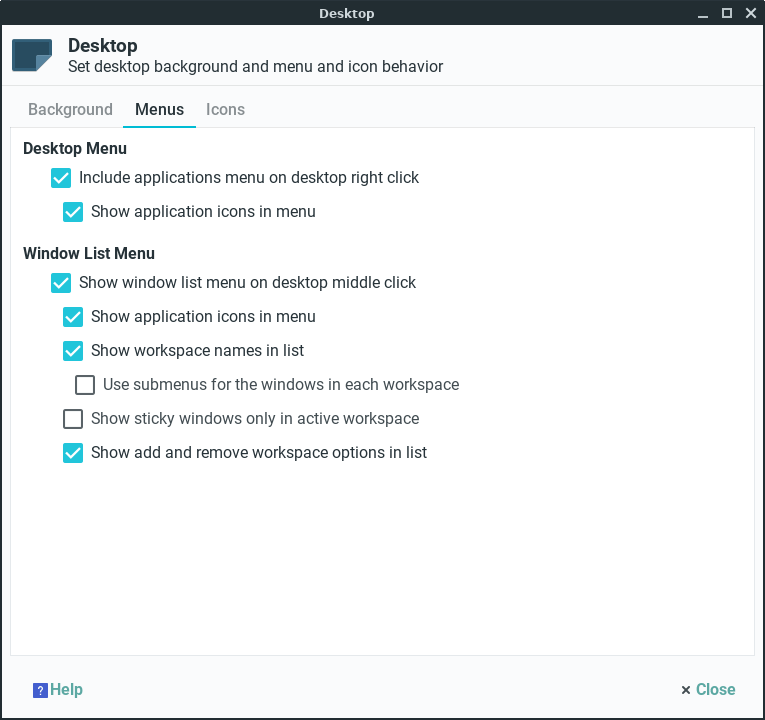Image resolution: width=765 pixels, height=720 pixels.
Task: Click the Desktop title bar text
Action: tap(346, 13)
